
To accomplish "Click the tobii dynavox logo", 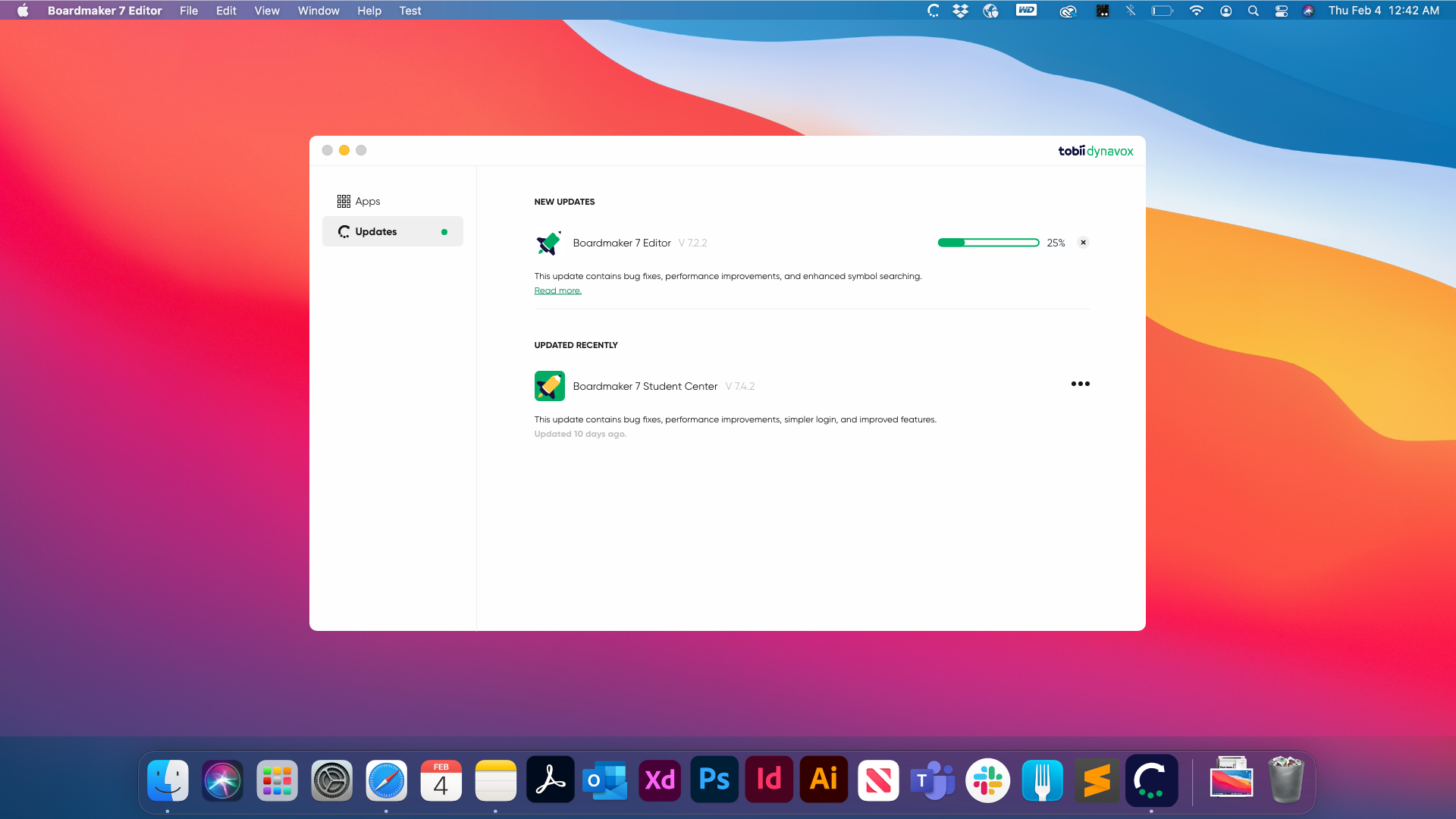I will 1095,151.
